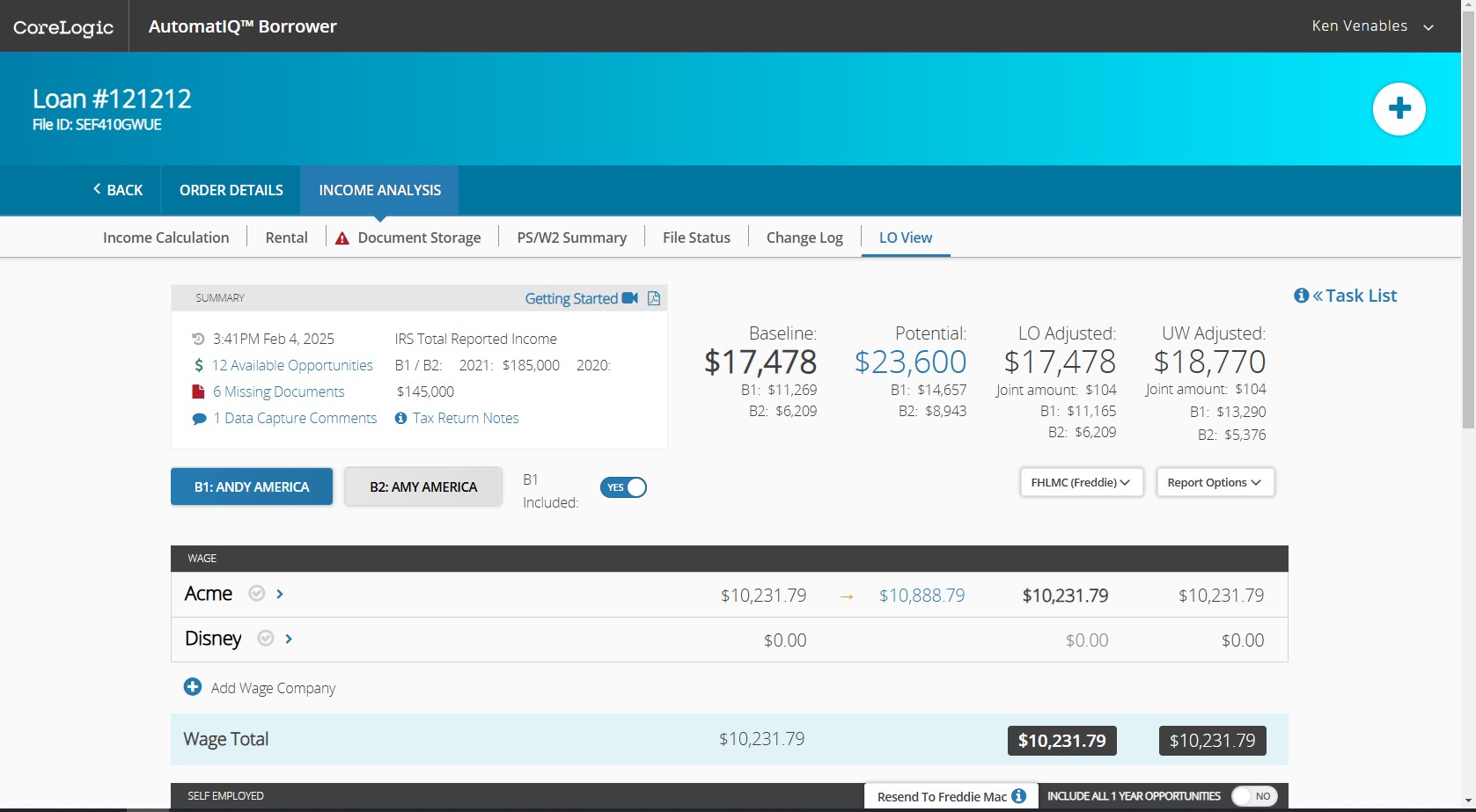
Task: Click Acme potential amount $10,888.79
Action: 922,596
